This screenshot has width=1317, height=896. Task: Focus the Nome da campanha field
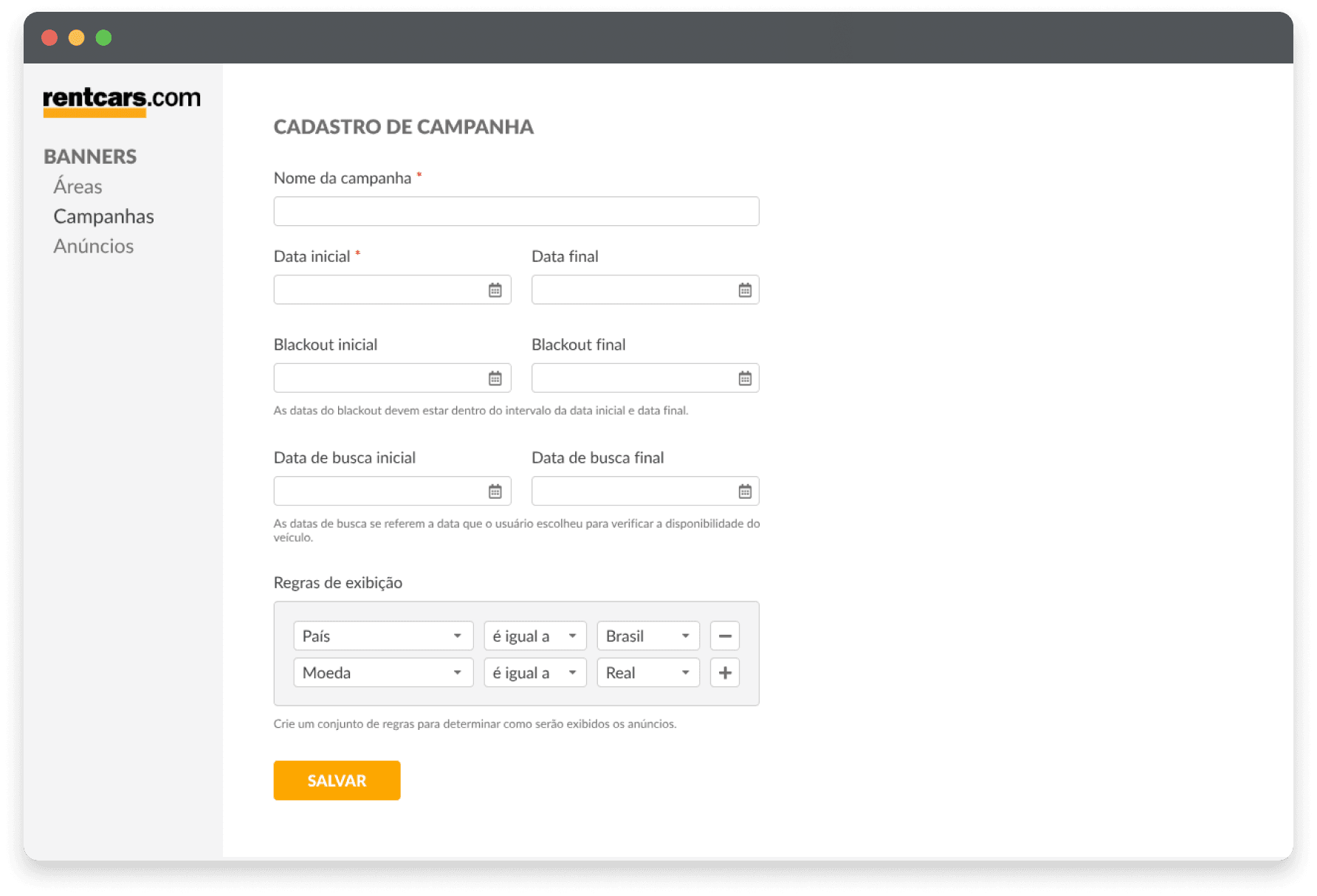tap(516, 211)
